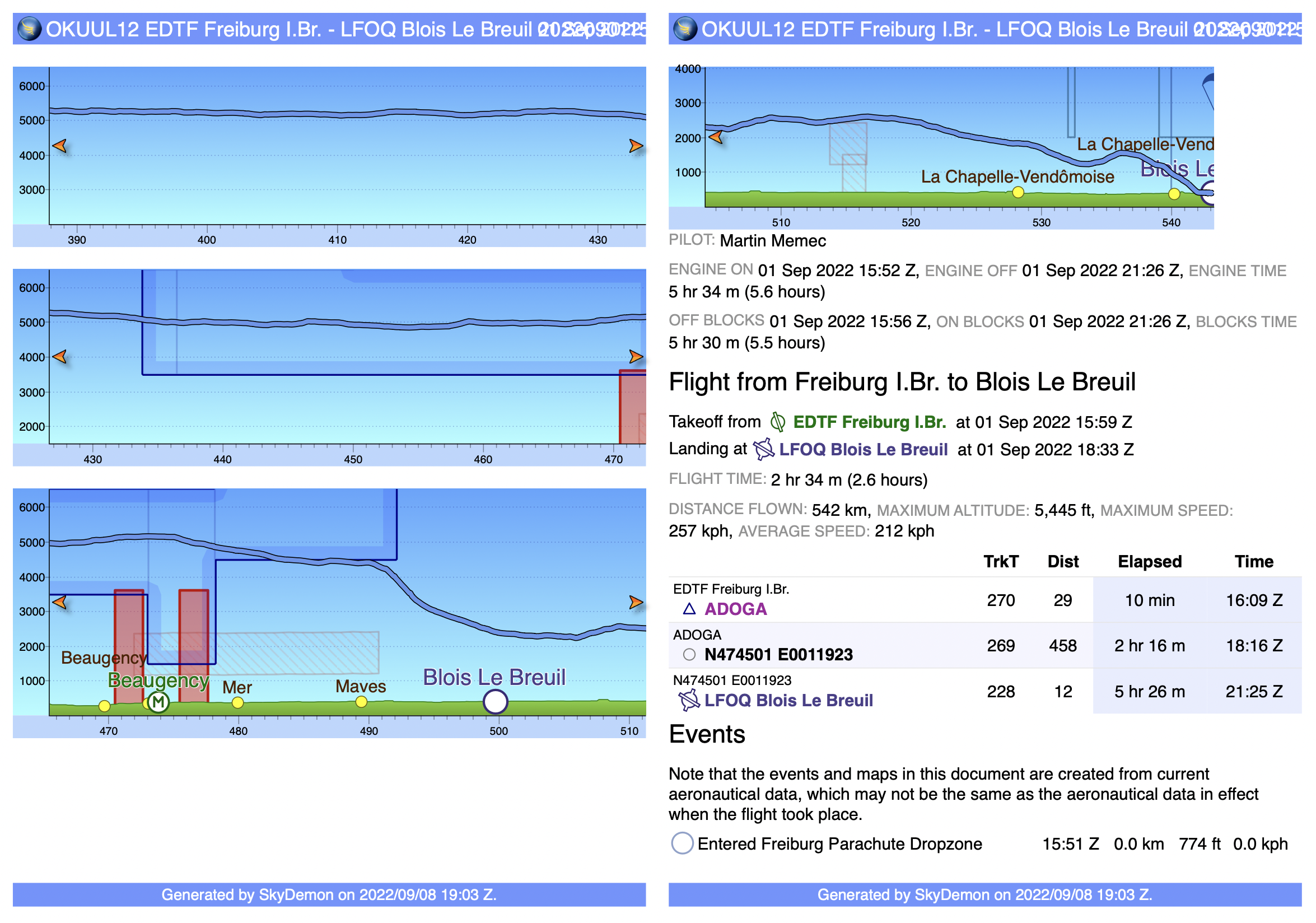Click circle waypoint icon beside N474501 E0011923

tap(689, 654)
